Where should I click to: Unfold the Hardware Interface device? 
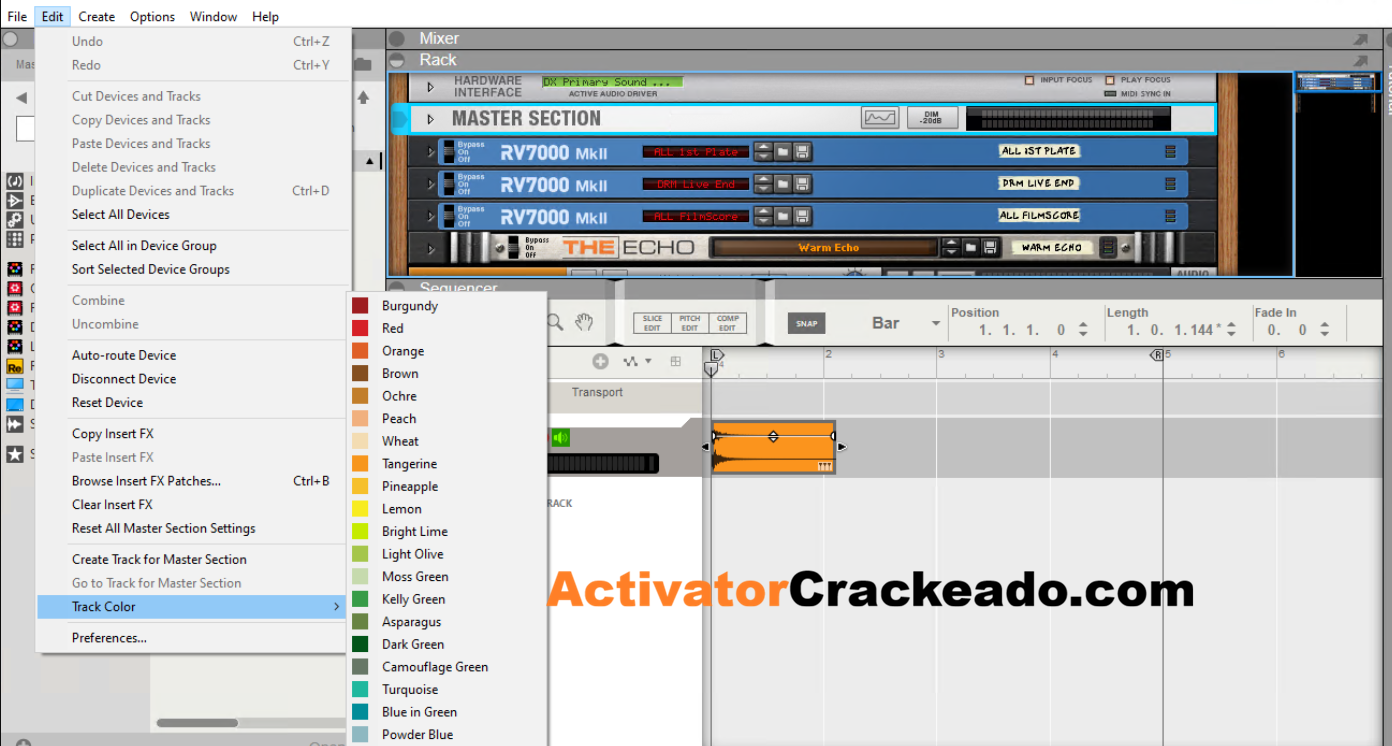[x=431, y=87]
